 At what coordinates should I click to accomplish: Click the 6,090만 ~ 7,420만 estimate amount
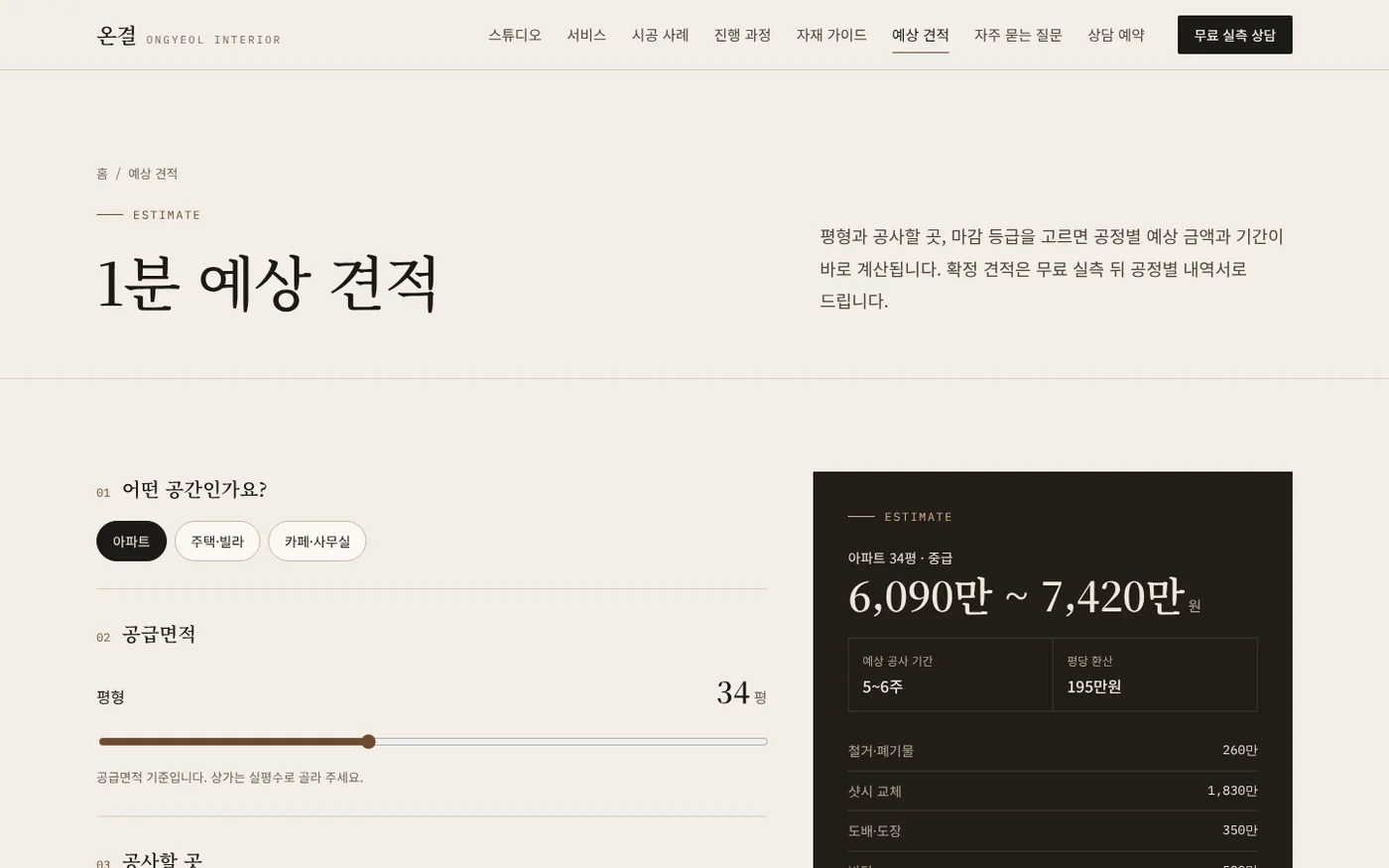(x=1016, y=596)
